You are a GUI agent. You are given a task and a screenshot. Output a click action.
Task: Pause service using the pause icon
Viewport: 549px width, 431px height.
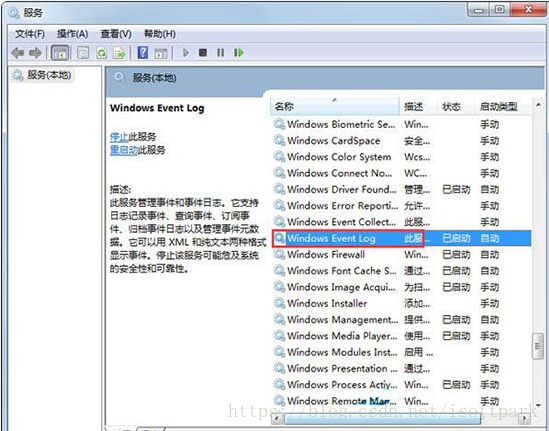221,53
